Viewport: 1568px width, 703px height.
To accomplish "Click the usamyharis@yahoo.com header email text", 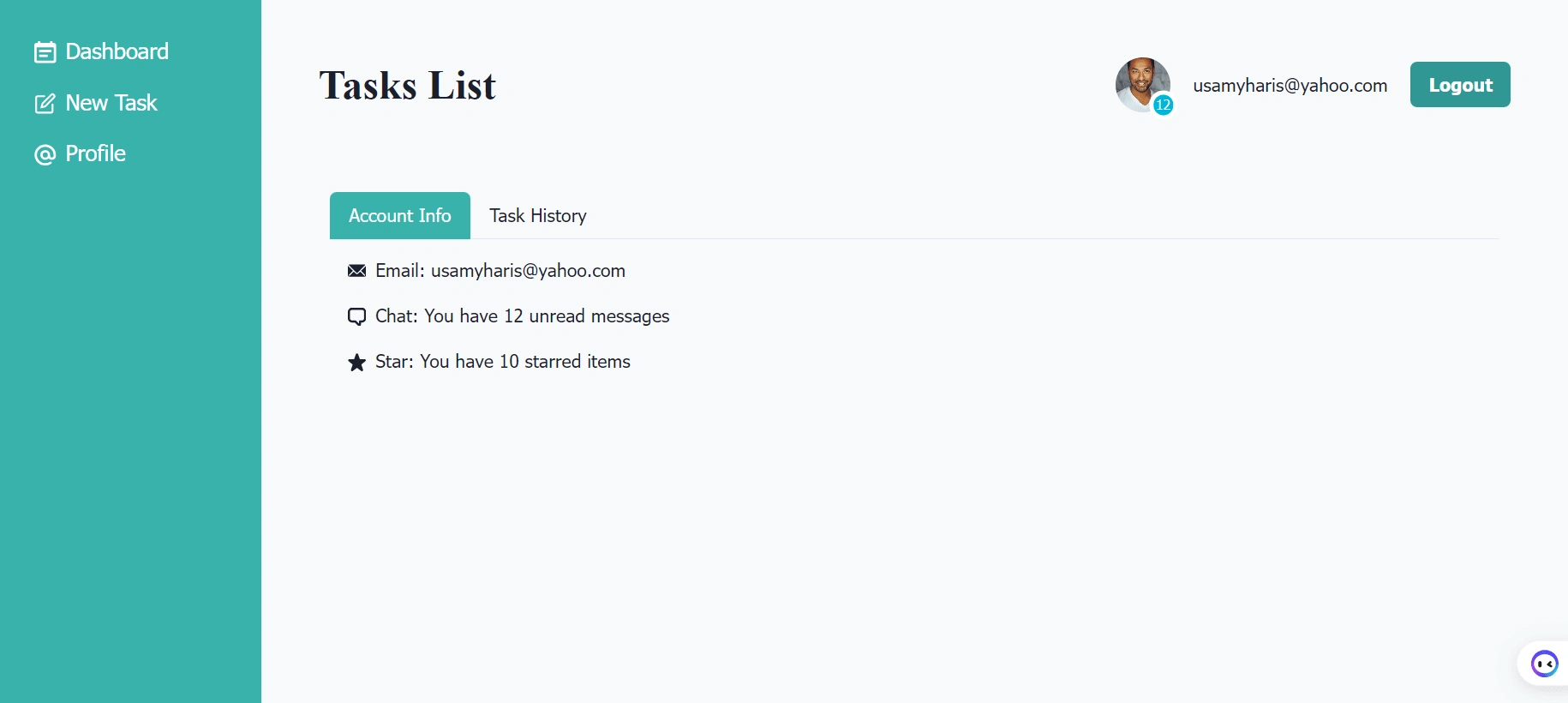I will [1290, 86].
